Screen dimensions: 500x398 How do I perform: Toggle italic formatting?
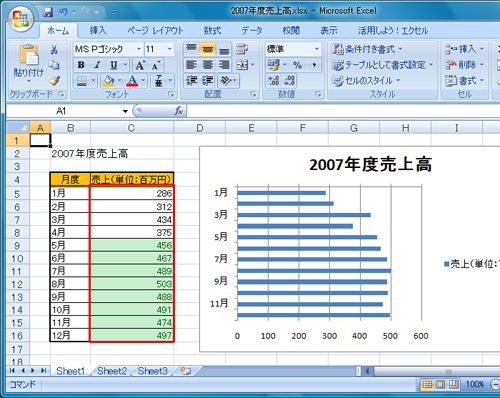(x=97, y=65)
